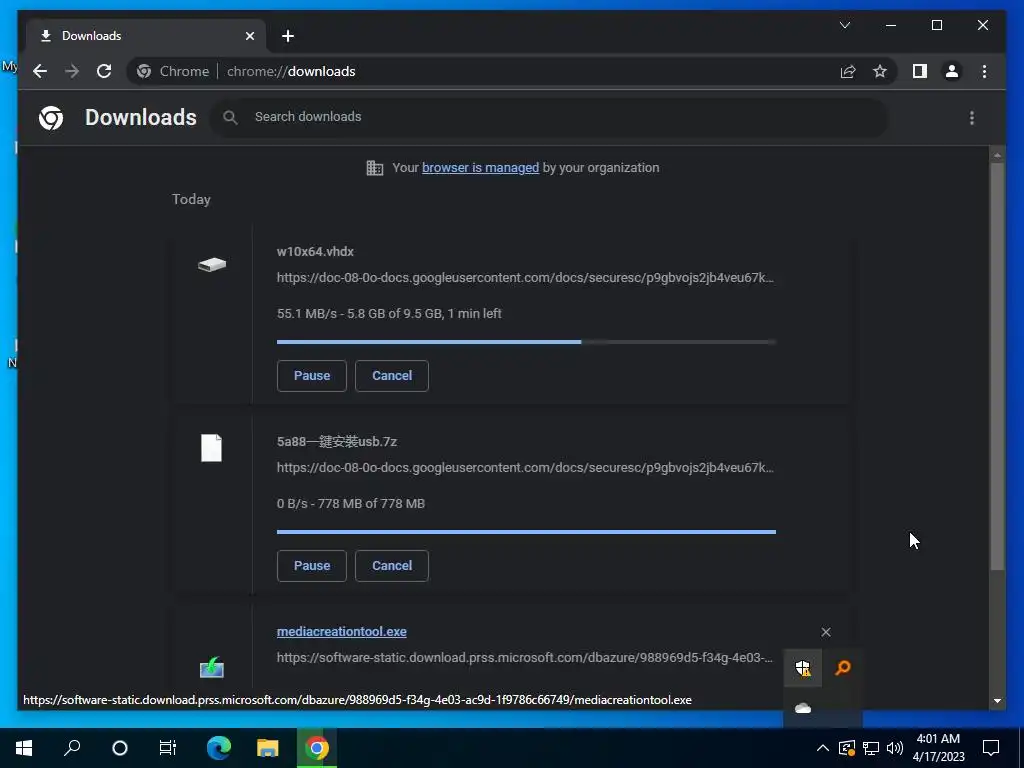Show hidden tray icons chevron
Viewport: 1024px width, 768px height.
pyautogui.click(x=823, y=748)
